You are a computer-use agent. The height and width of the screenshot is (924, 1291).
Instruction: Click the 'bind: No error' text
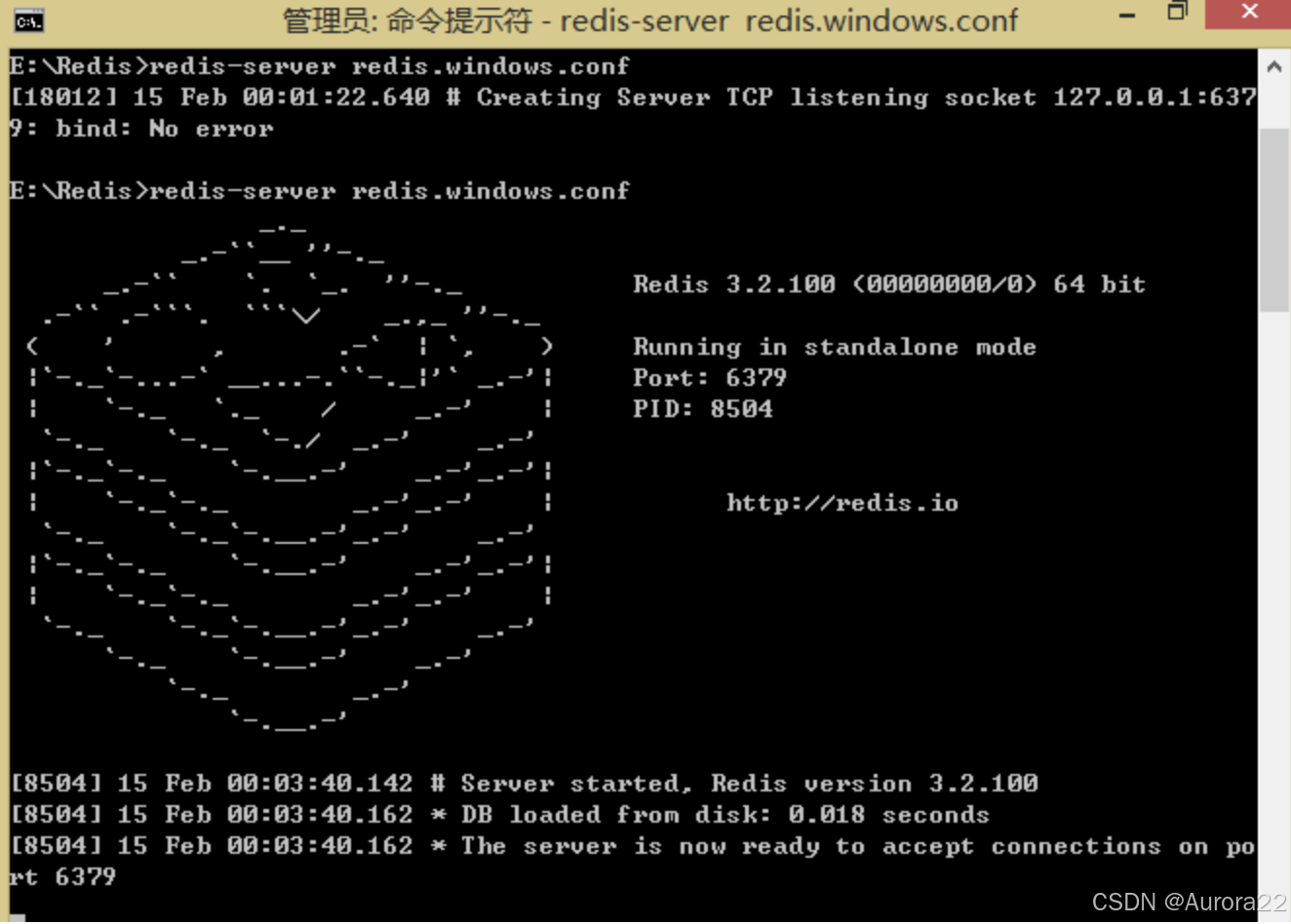165,129
